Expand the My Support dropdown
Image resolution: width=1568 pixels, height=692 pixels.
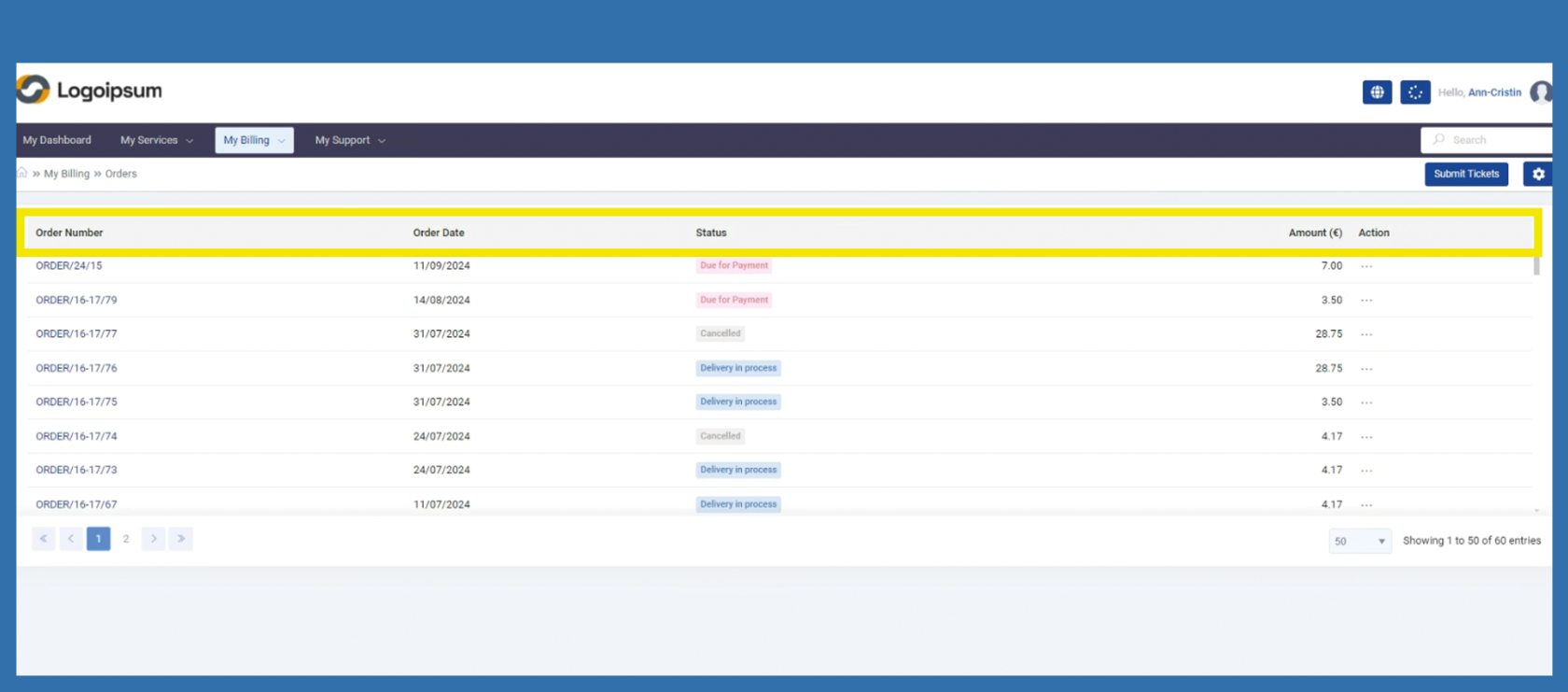349,140
